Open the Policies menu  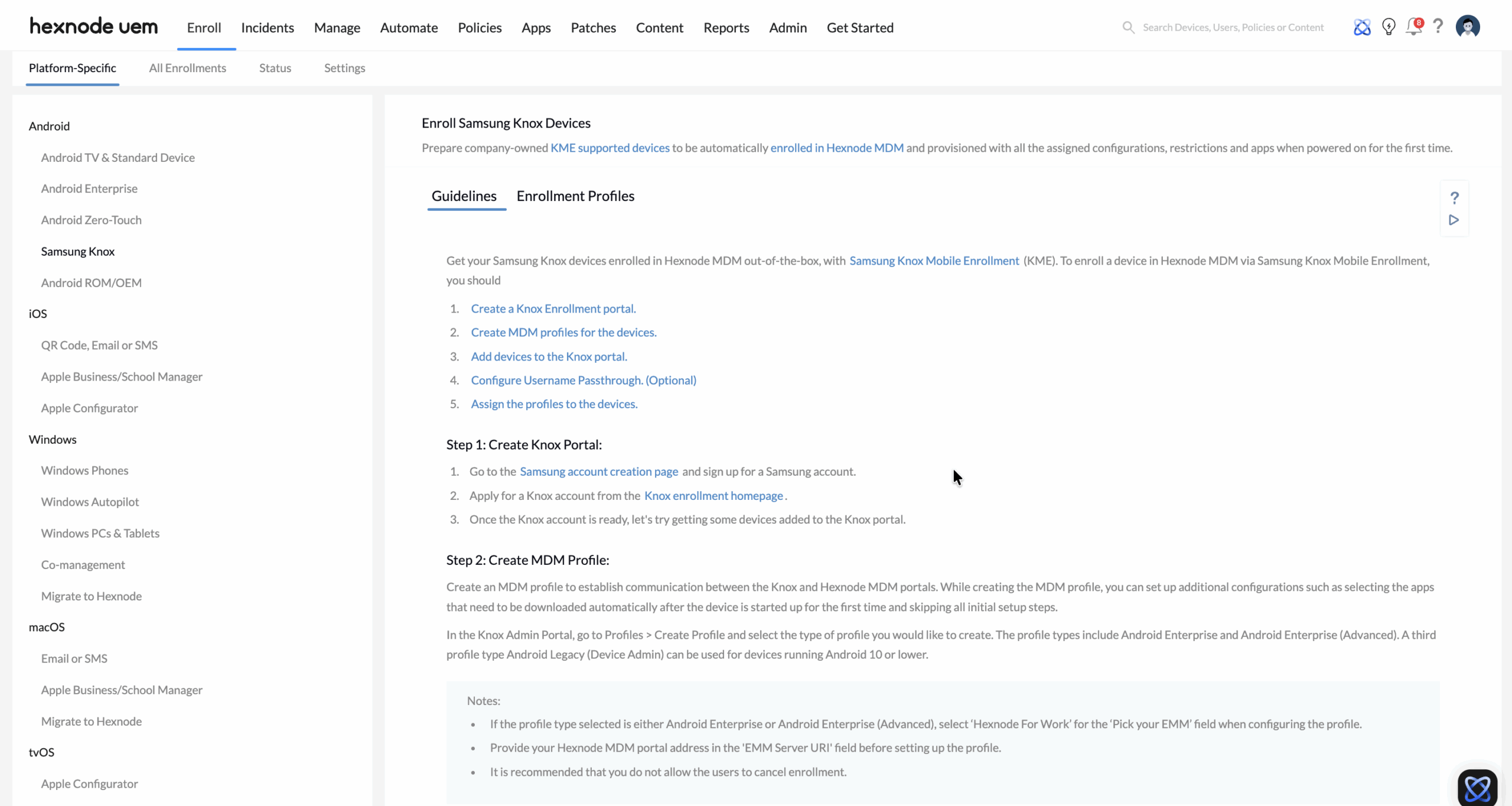click(x=479, y=28)
